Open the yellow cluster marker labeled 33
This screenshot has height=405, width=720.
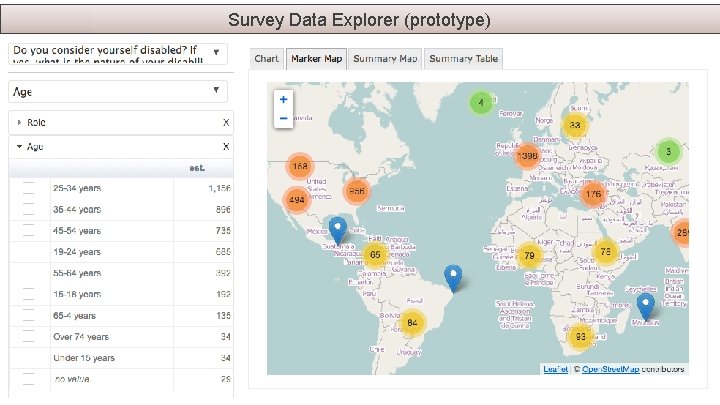tap(575, 125)
